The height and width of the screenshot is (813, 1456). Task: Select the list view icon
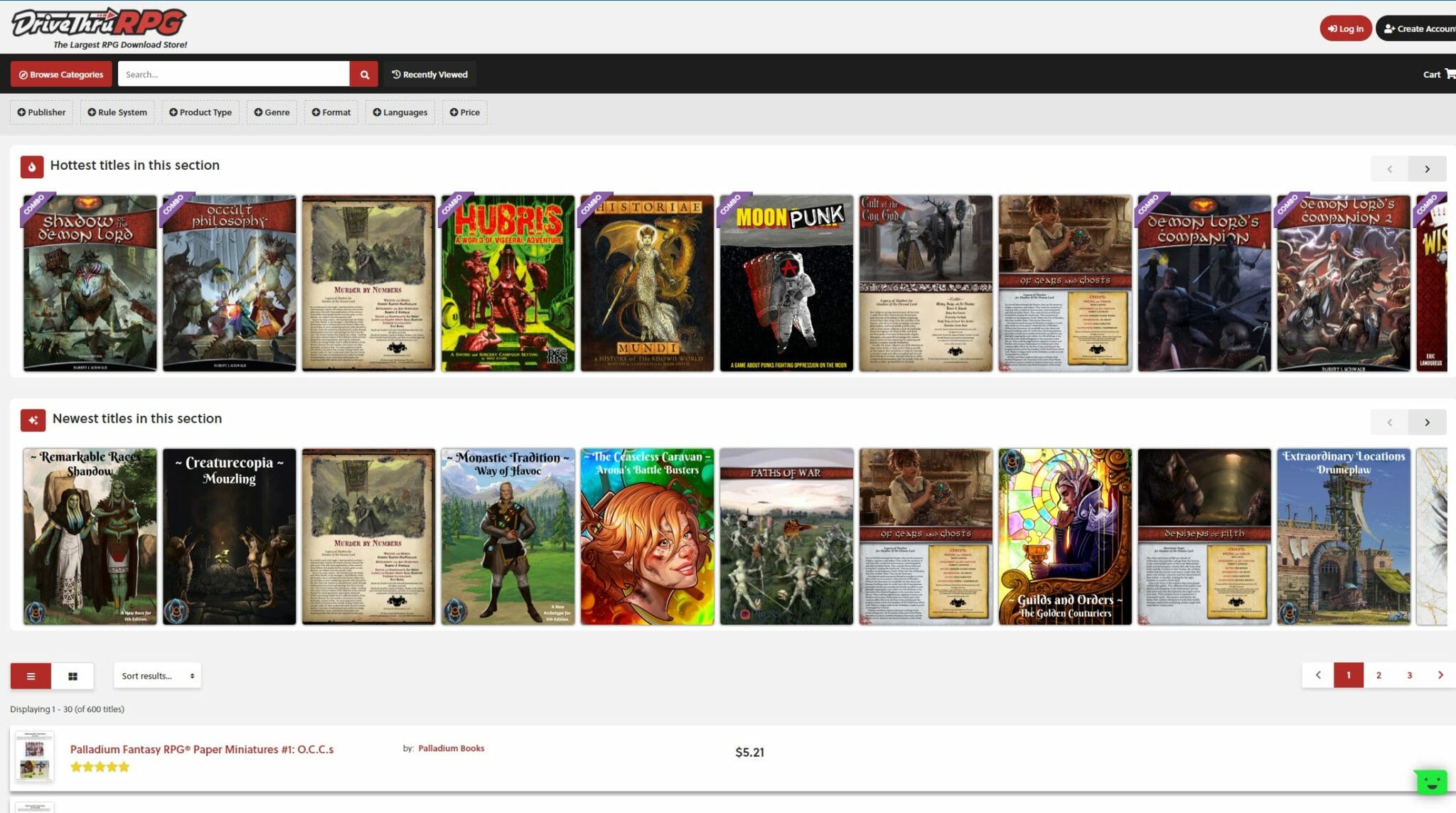point(31,675)
